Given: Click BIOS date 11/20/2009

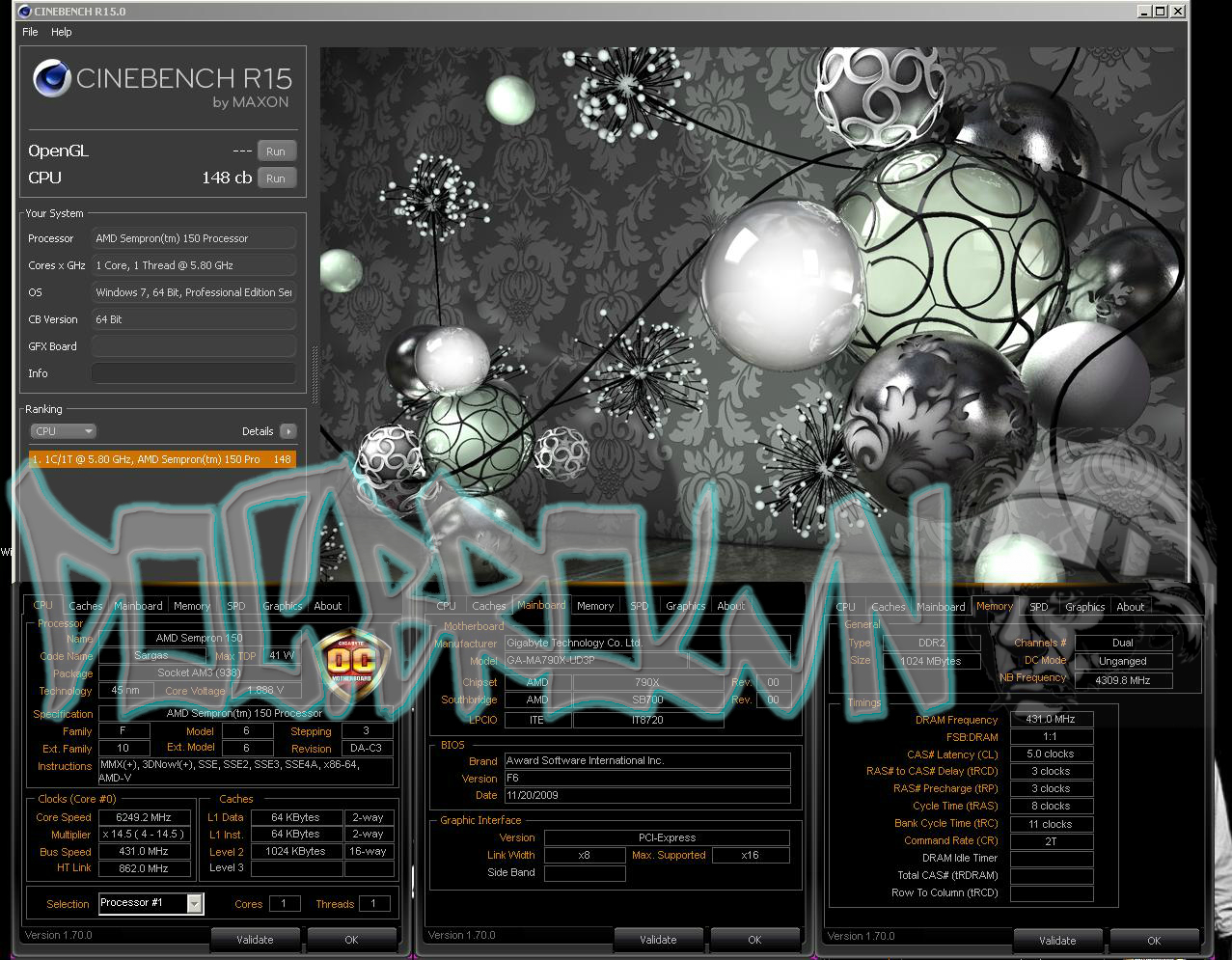Looking at the screenshot, I should click(x=646, y=795).
